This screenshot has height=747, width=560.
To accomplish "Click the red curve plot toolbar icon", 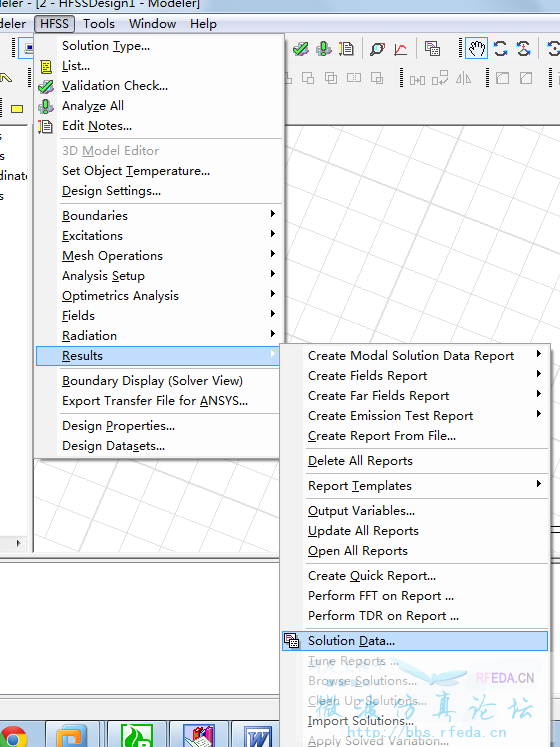I will (400, 49).
